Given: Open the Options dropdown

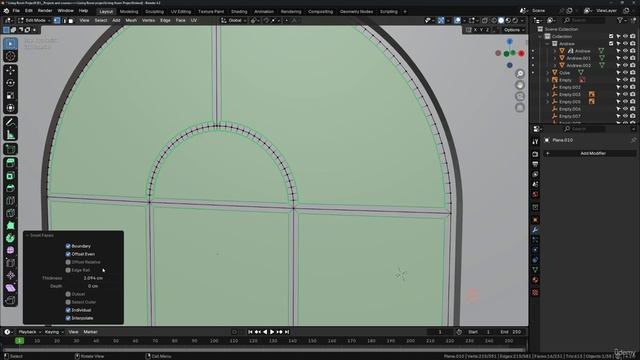Looking at the screenshot, I should [513, 30].
